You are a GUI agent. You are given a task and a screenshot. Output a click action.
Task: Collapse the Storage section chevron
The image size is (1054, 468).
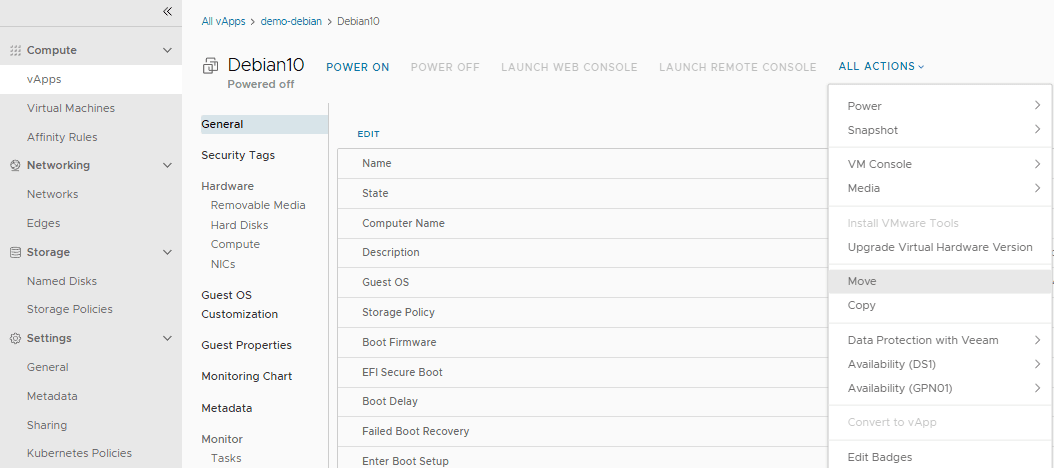[167, 252]
